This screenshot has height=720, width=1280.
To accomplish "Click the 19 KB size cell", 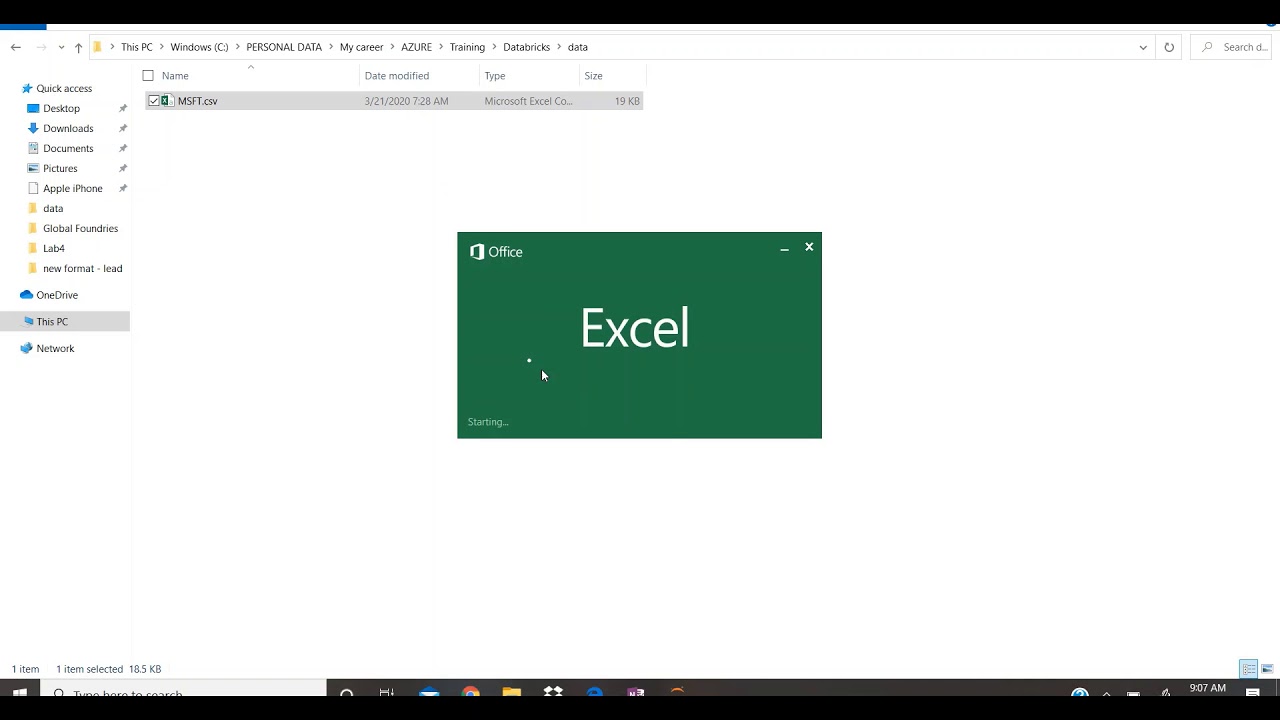I will point(627,101).
